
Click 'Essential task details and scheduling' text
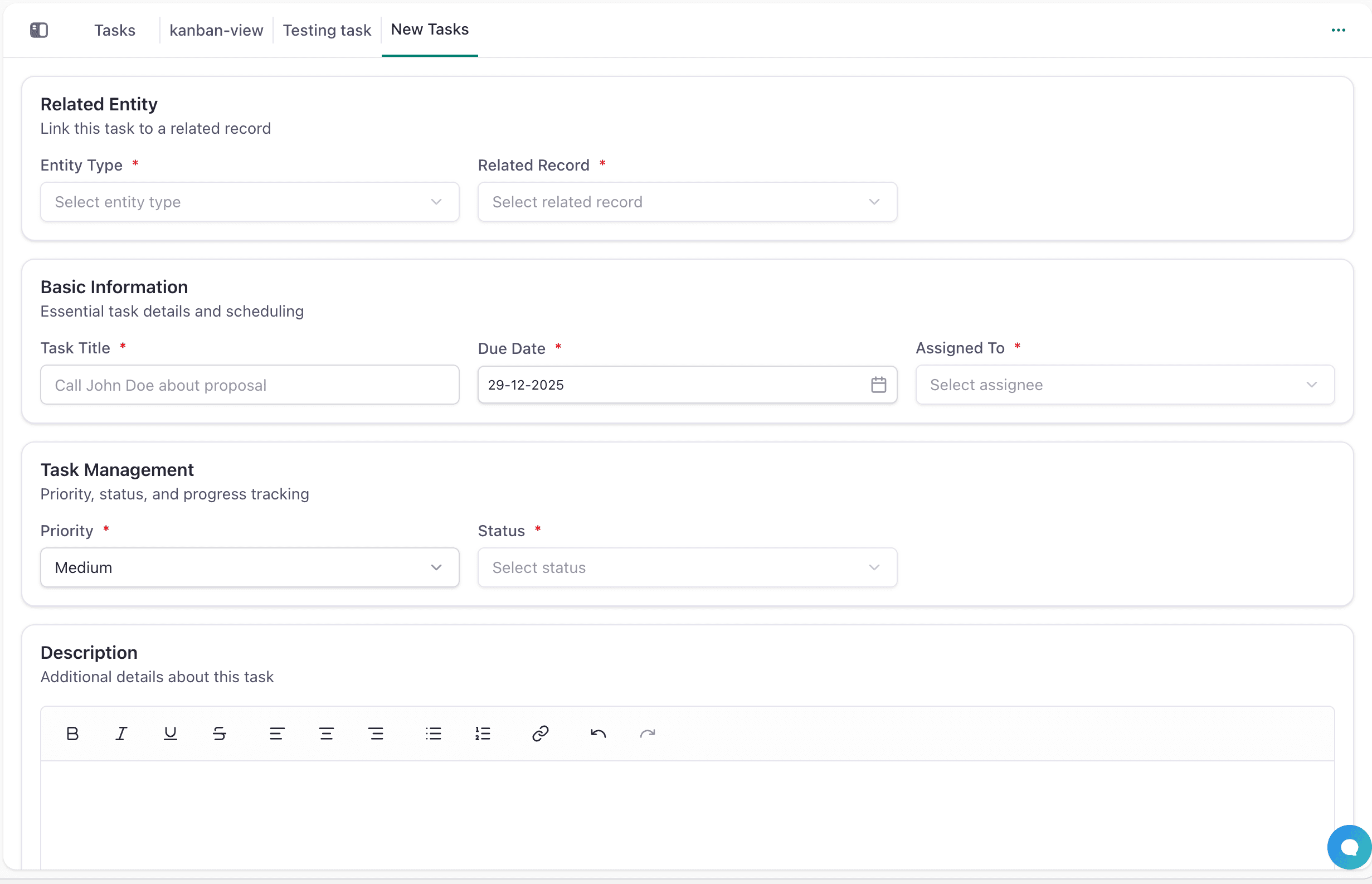[x=172, y=311]
